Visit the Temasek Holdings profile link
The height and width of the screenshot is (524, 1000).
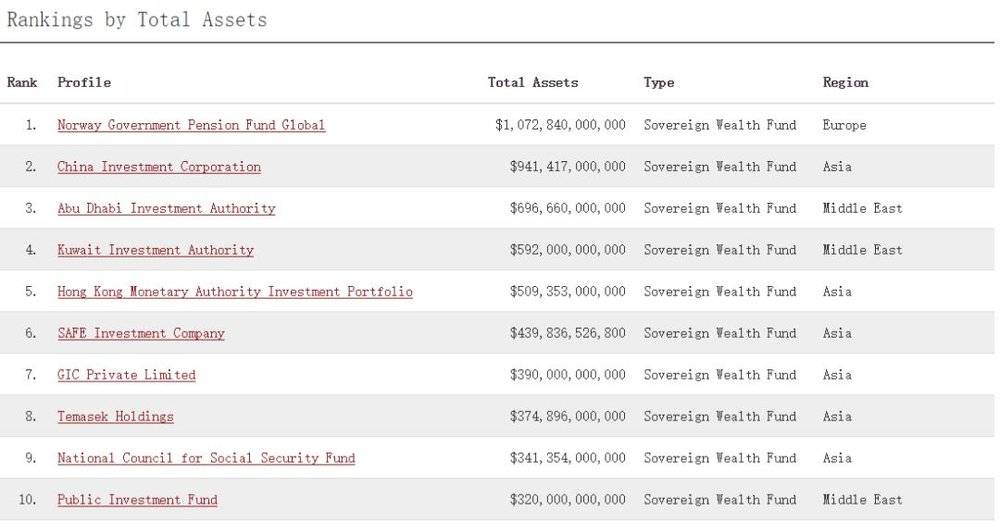coord(115,416)
